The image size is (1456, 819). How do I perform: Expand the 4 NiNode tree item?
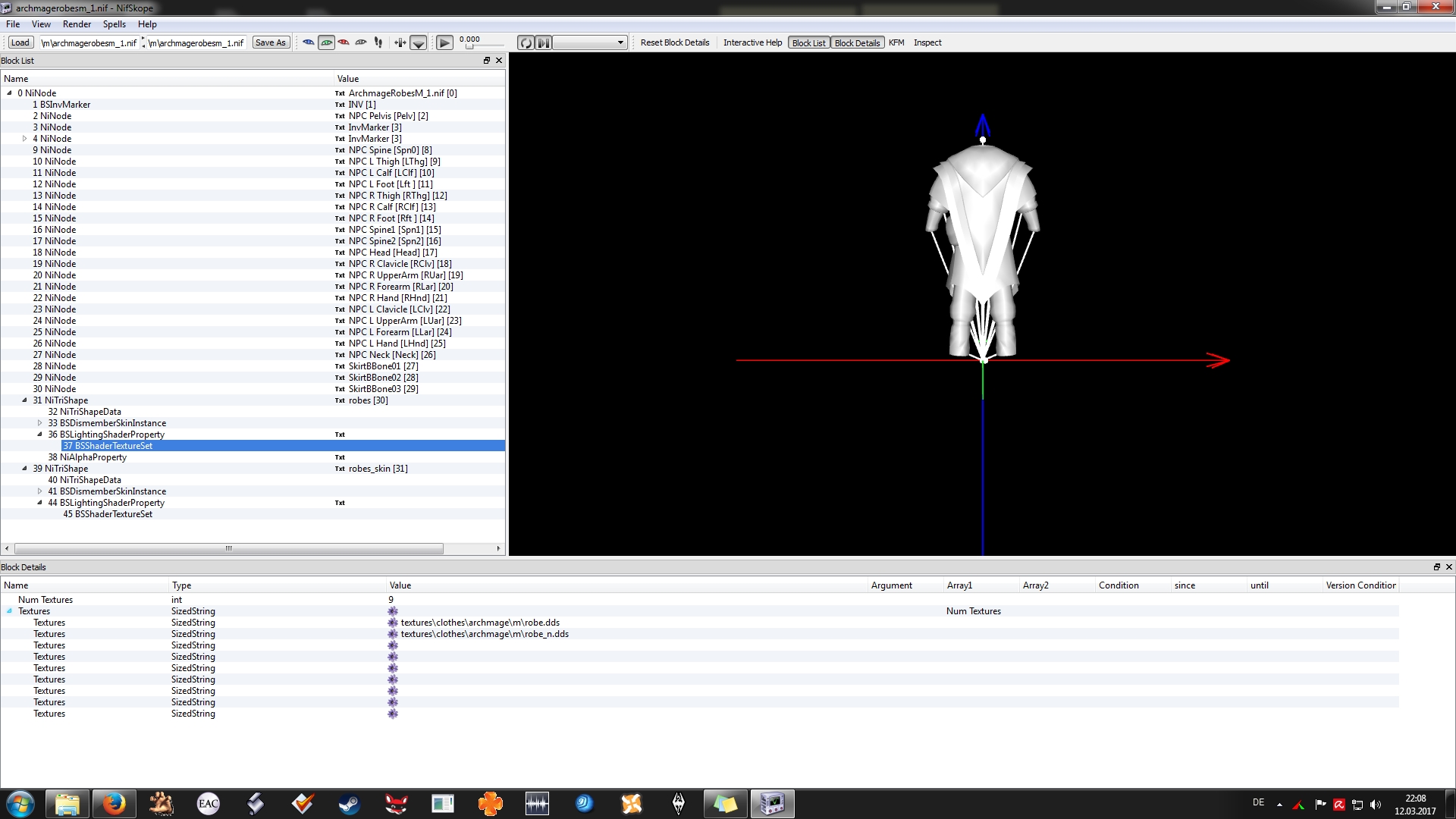point(25,139)
